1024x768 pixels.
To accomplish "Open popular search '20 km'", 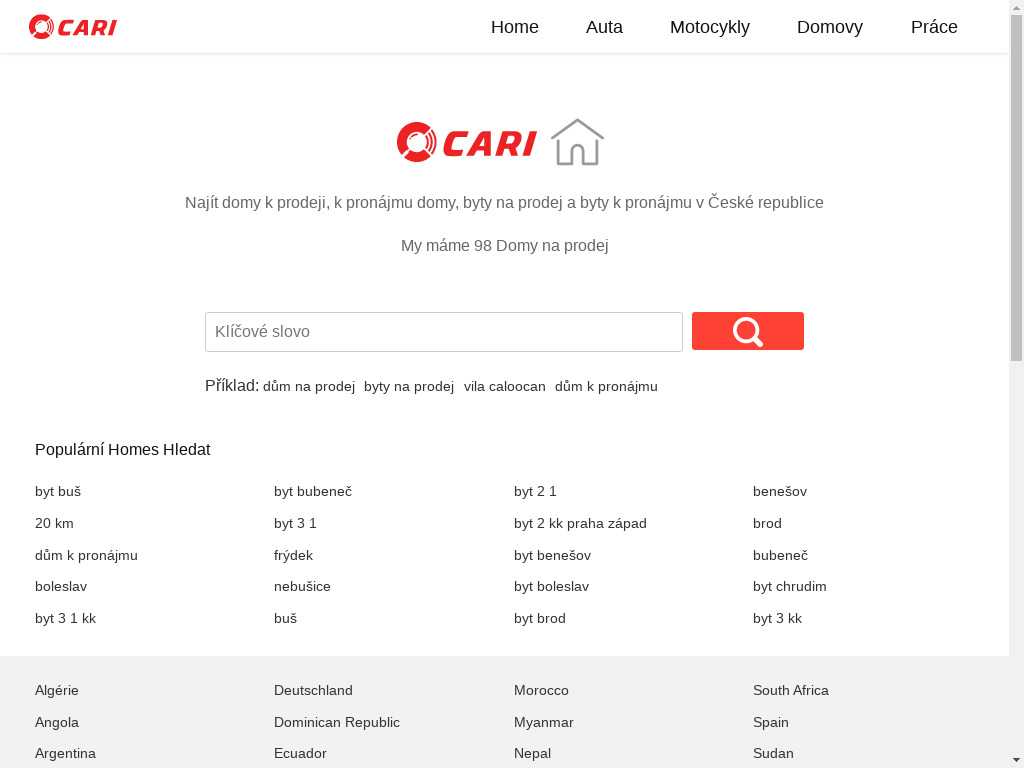I will point(54,523).
